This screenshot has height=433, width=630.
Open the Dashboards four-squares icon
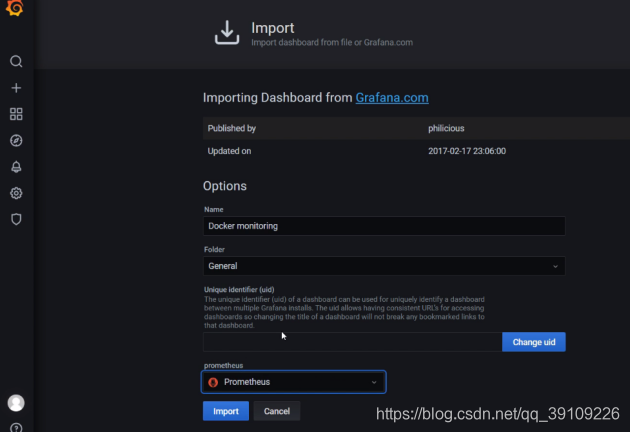pos(16,114)
